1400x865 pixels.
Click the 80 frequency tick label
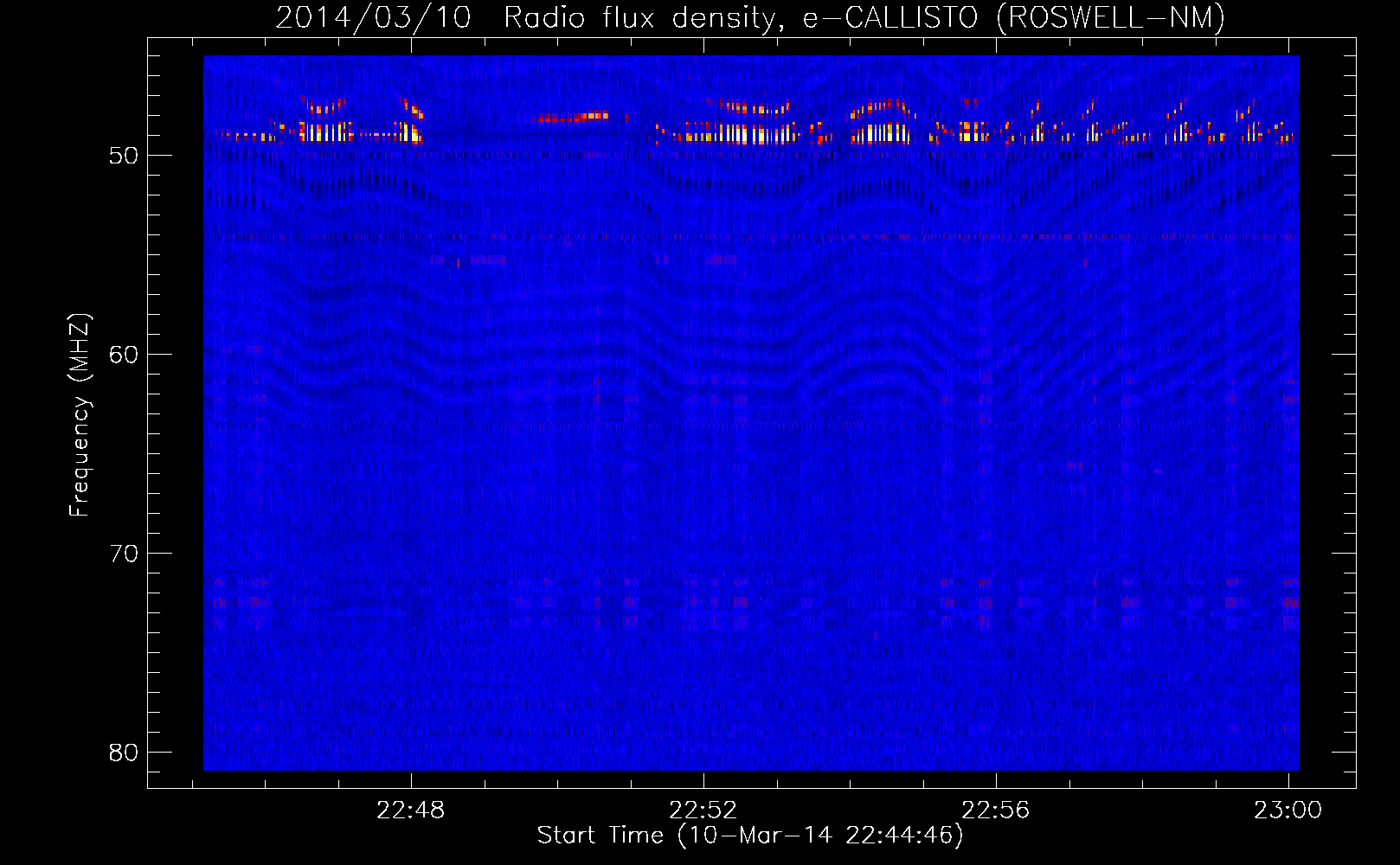(124, 753)
